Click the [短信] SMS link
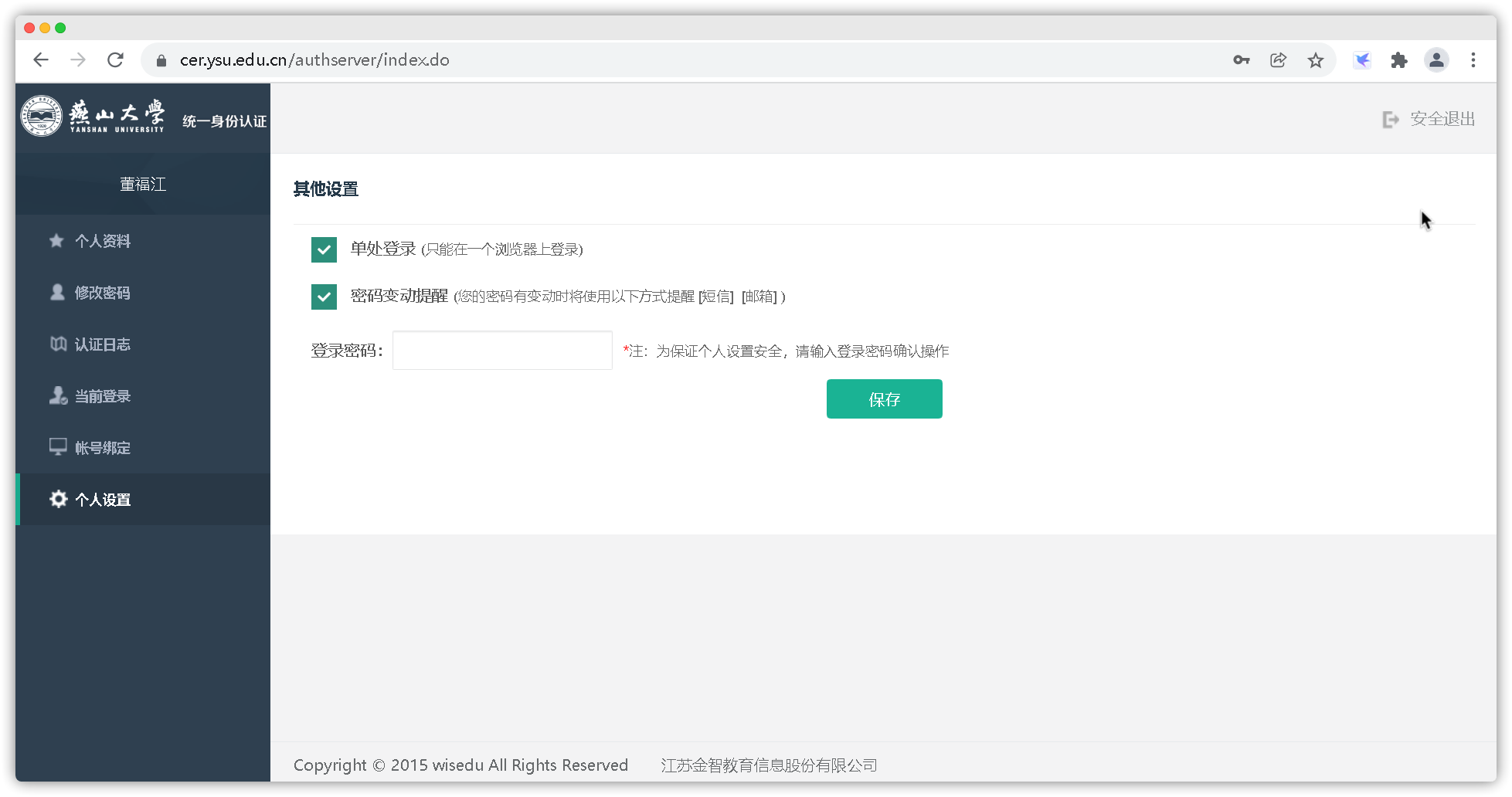 715,297
